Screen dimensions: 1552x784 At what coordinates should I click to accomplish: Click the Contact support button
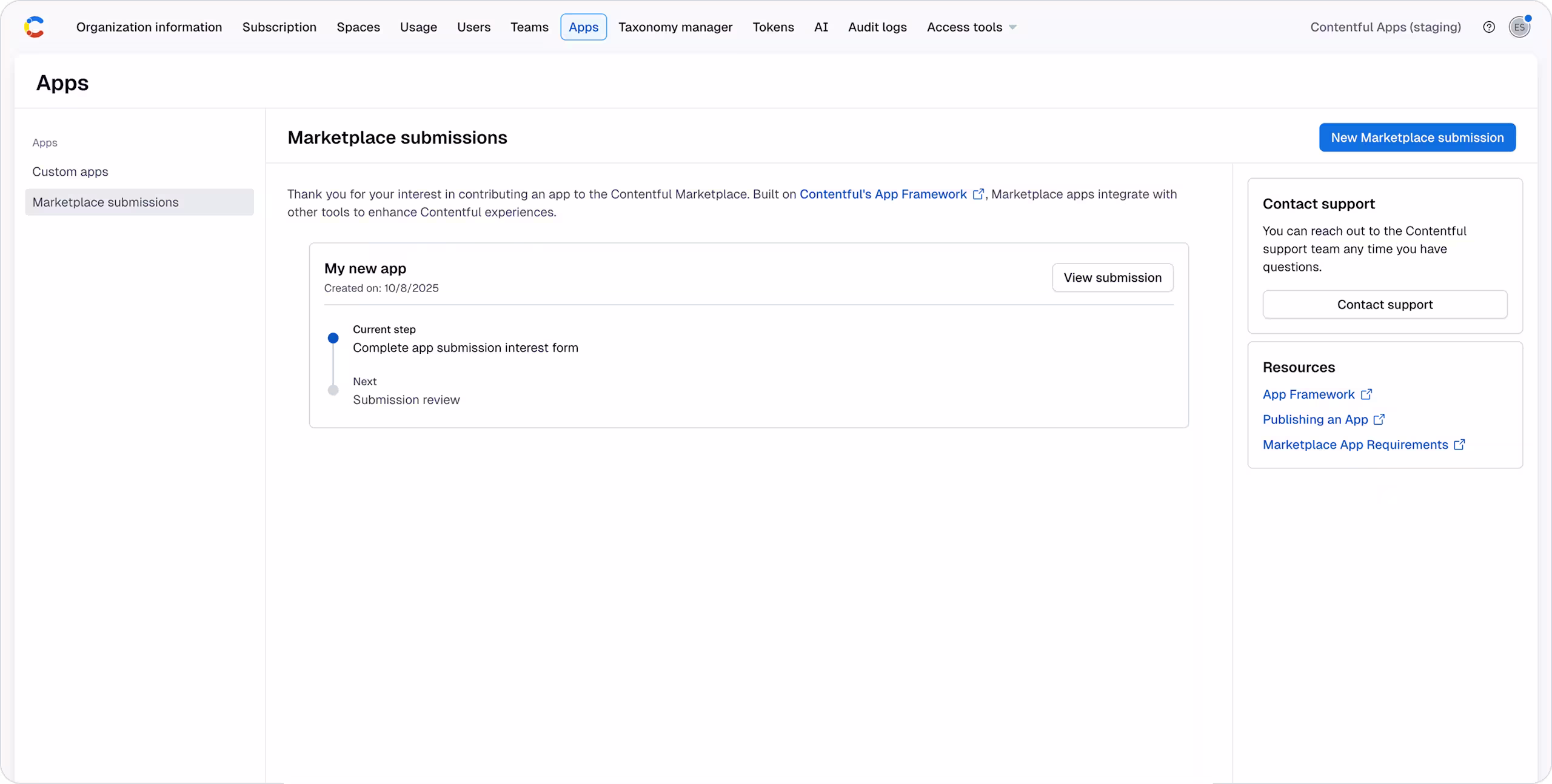[1385, 305]
